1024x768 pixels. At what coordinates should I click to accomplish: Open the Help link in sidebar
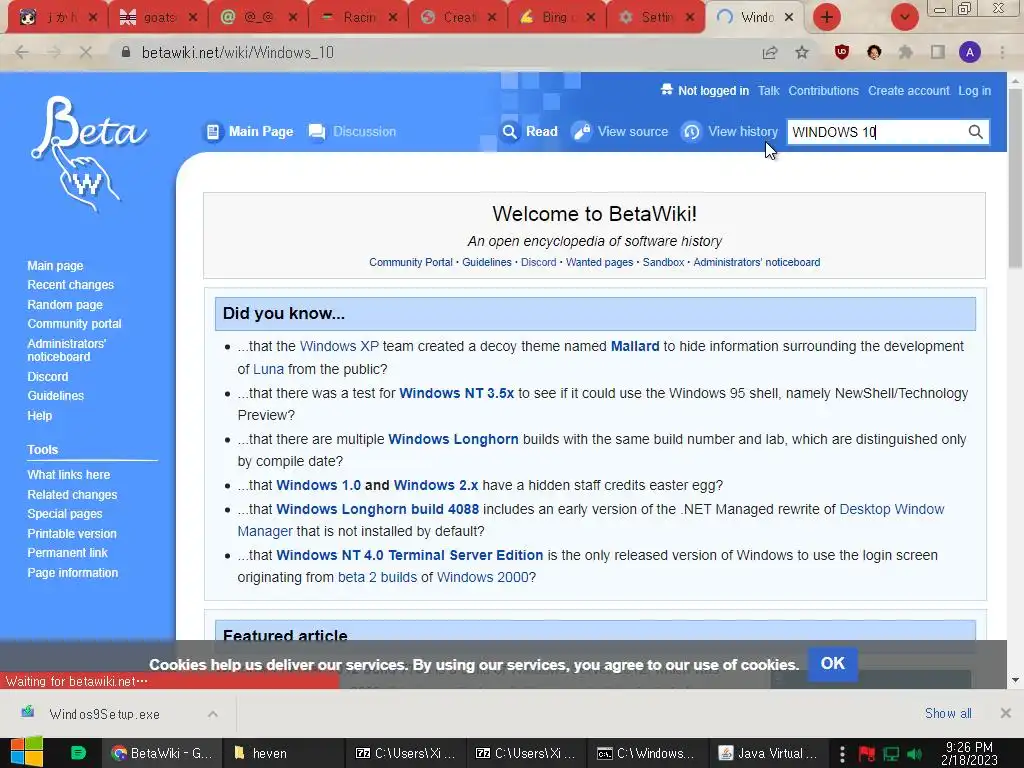[39, 415]
